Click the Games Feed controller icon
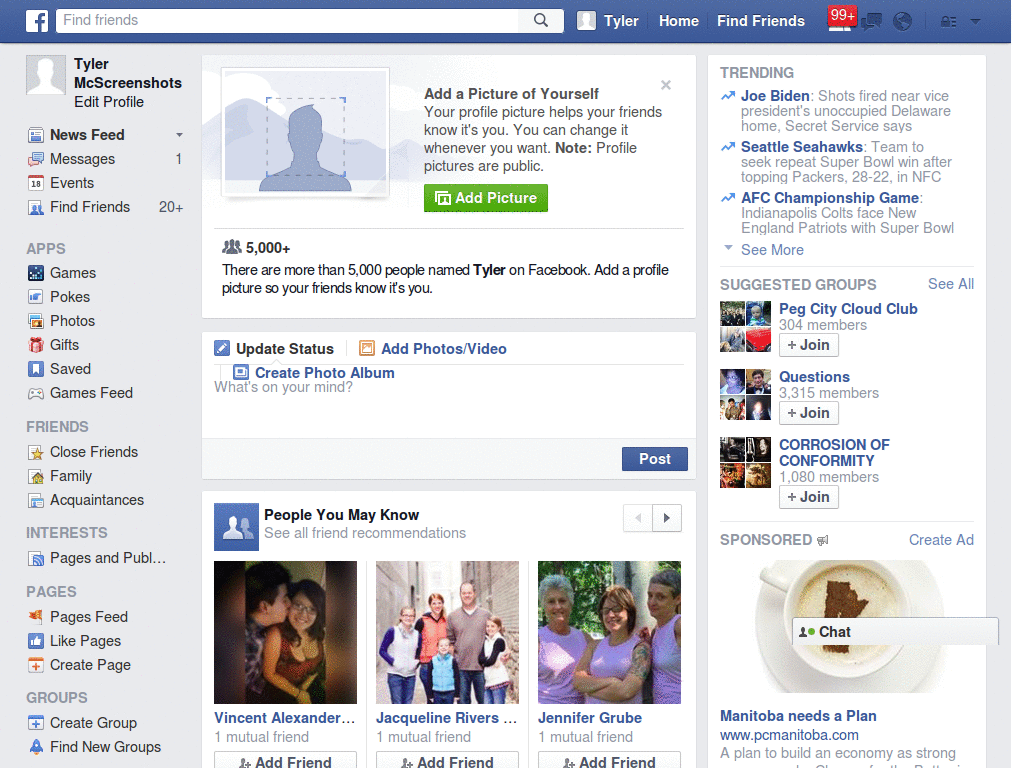The image size is (1024, 768). click(x=36, y=393)
